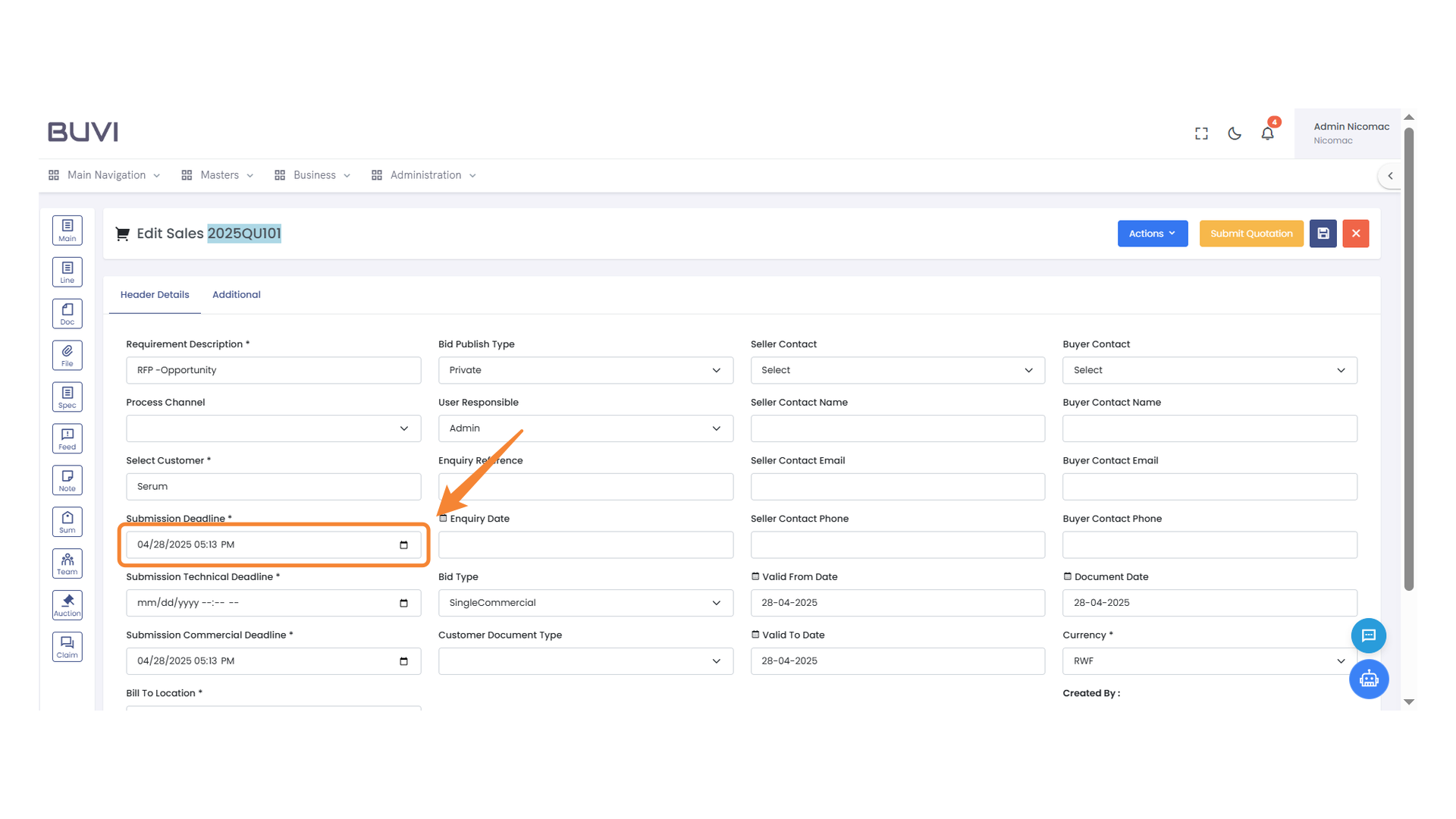Click the Enquiry Reference input field
Viewport: 1456px width, 819px height.
585,487
